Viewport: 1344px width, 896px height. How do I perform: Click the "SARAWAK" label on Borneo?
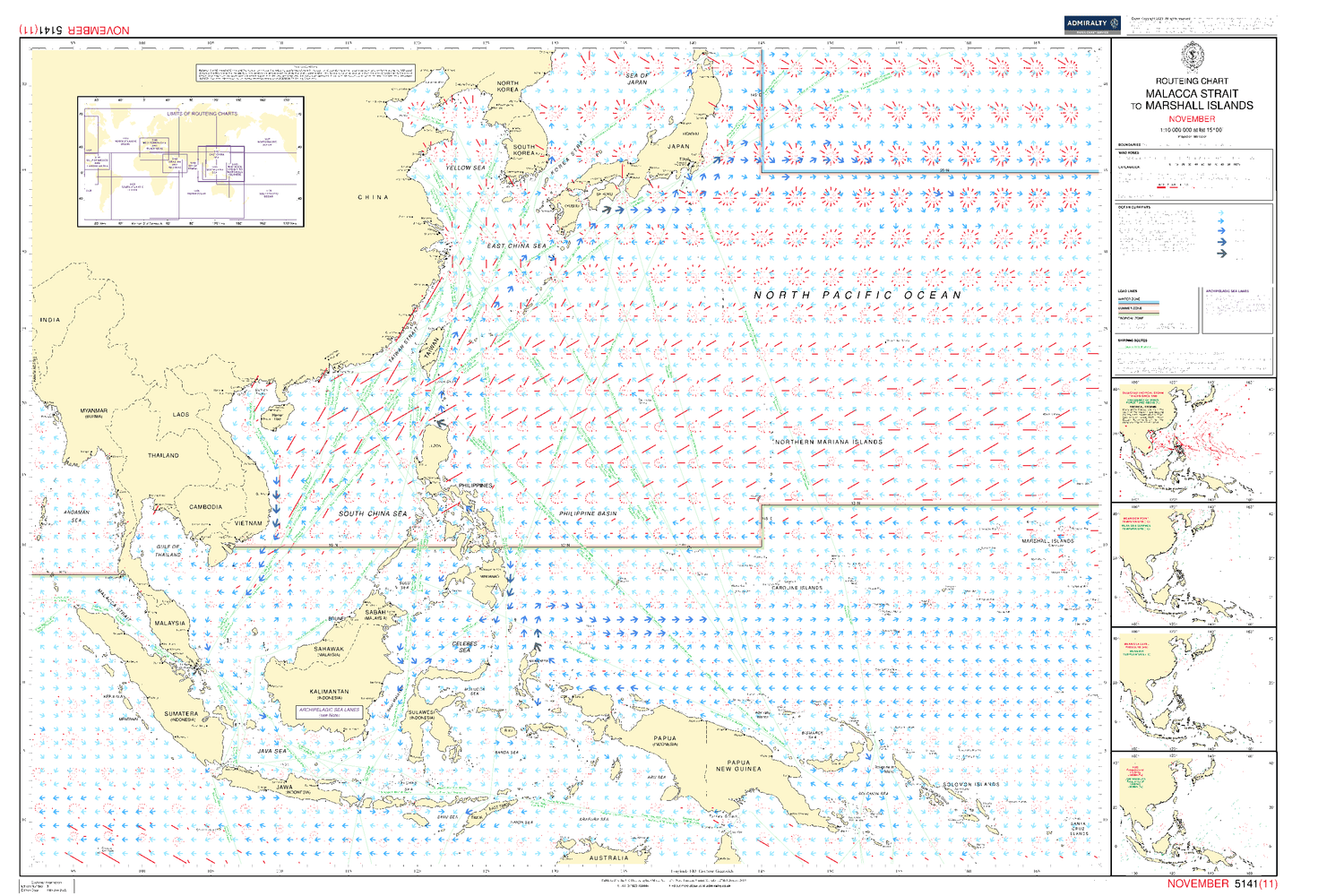[x=329, y=649]
